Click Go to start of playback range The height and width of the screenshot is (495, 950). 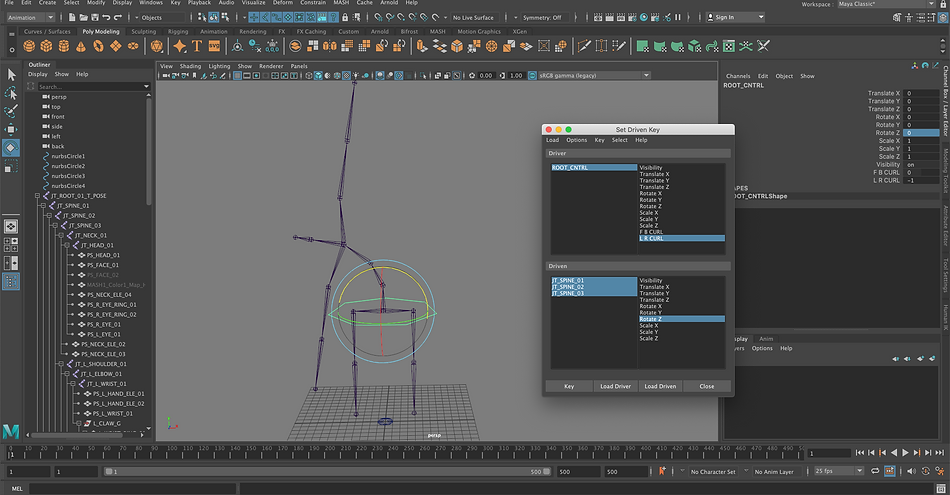click(x=860, y=453)
